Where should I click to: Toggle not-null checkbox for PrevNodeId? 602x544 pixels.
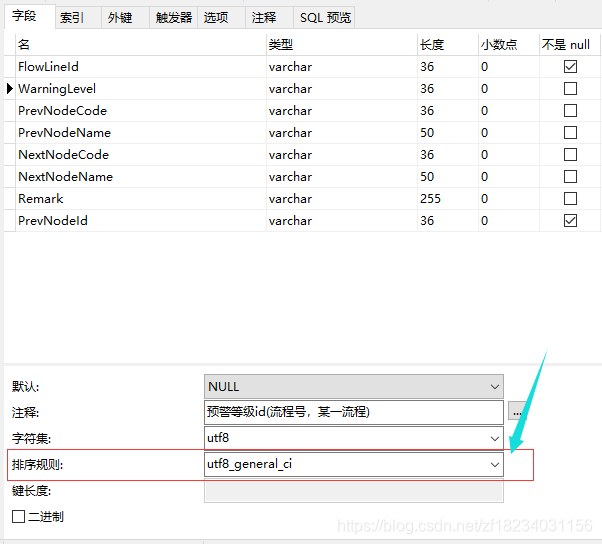click(x=570, y=220)
